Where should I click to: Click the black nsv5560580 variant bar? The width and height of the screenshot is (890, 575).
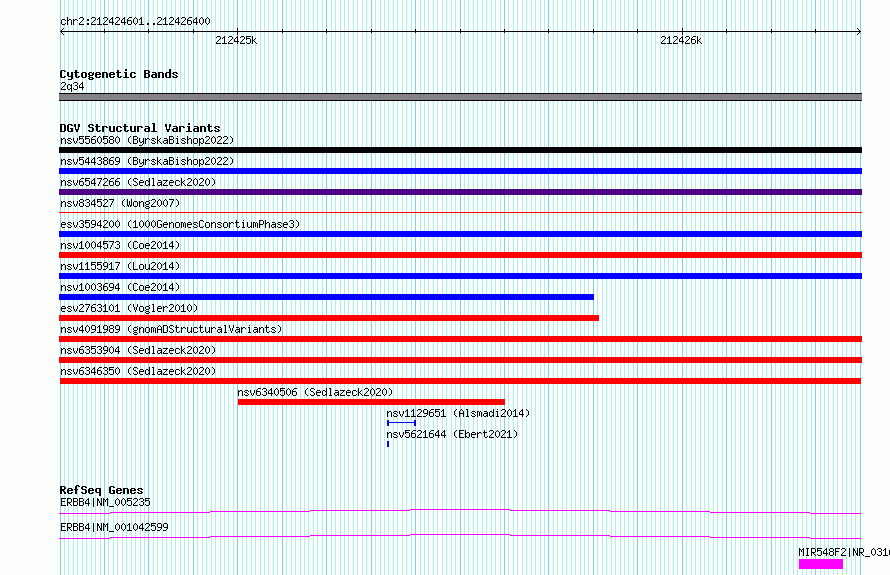460,150
